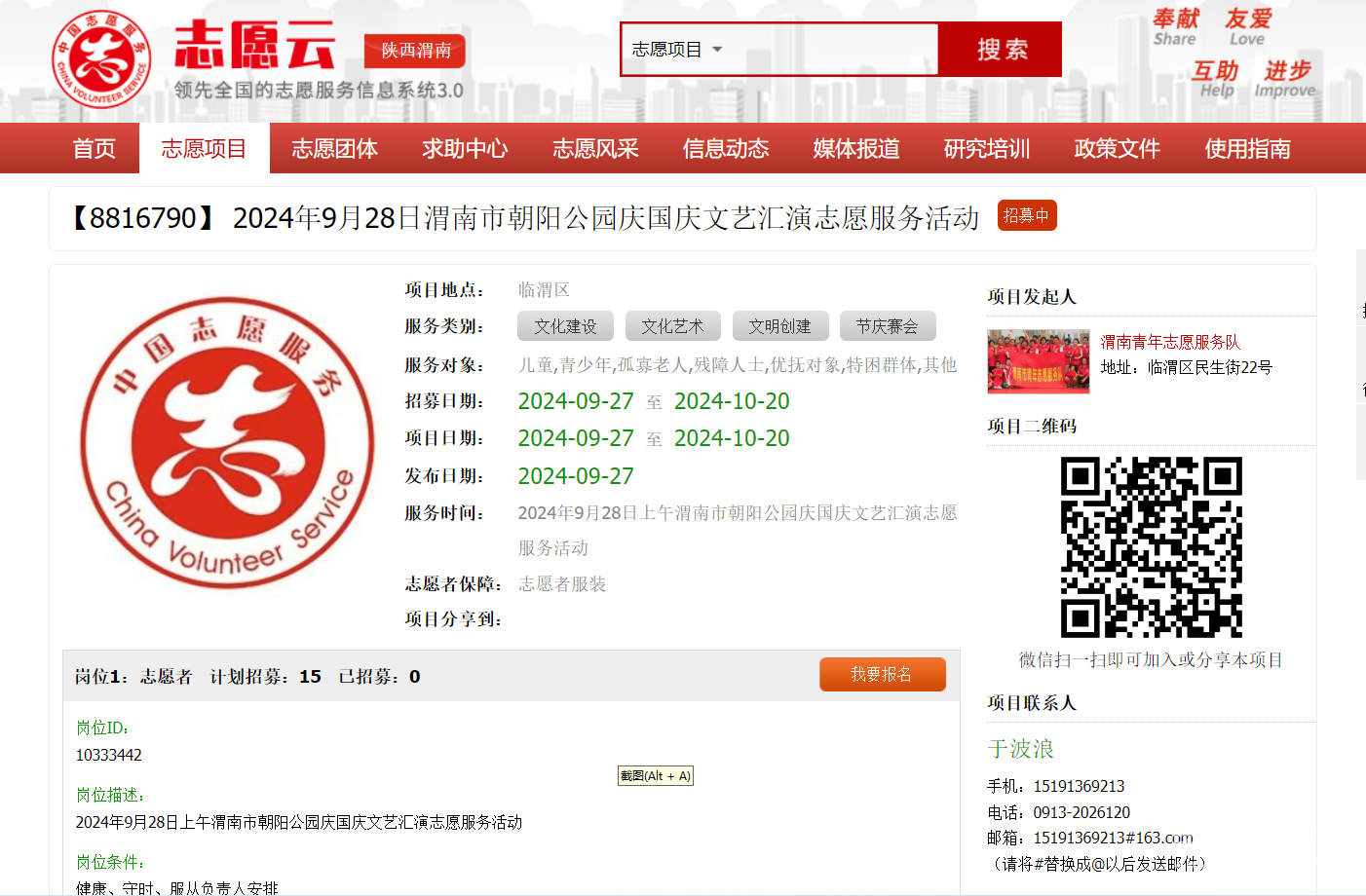The height and width of the screenshot is (896, 1366).
Task: Click the large China Volunteer Service project image
Action: [x=227, y=443]
